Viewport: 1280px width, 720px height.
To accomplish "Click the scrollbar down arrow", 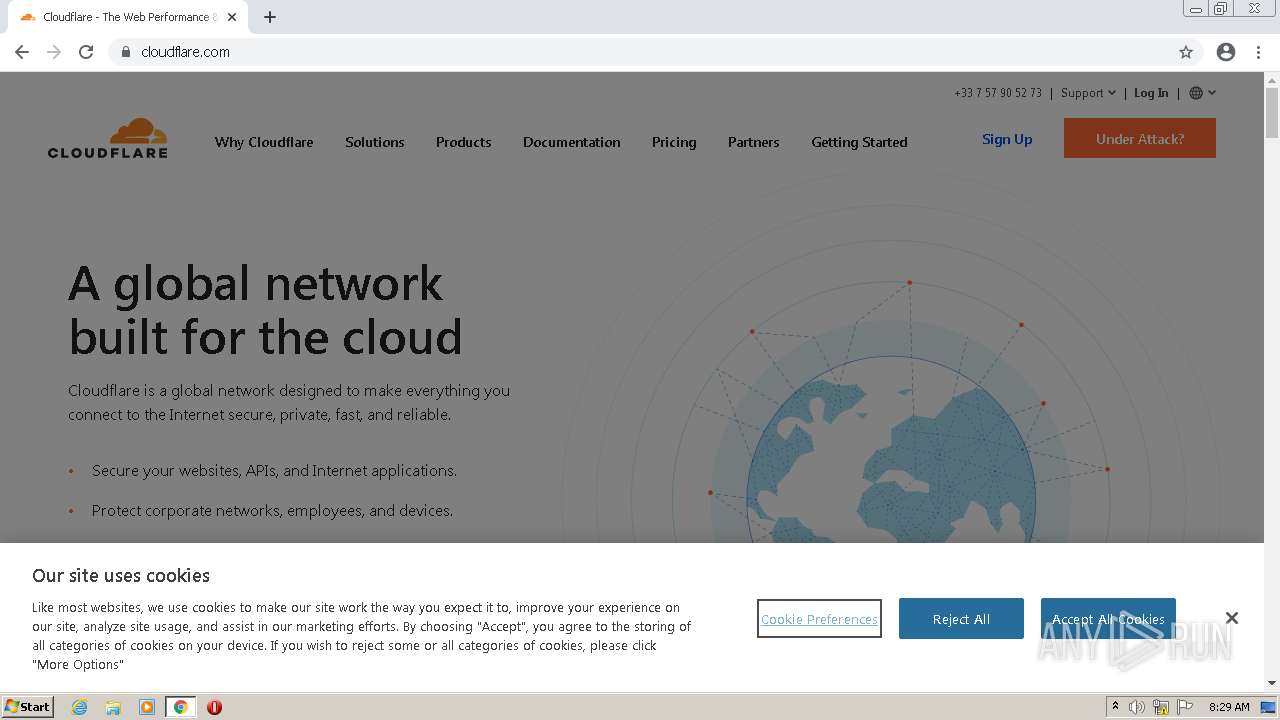I will click(x=1272, y=683).
